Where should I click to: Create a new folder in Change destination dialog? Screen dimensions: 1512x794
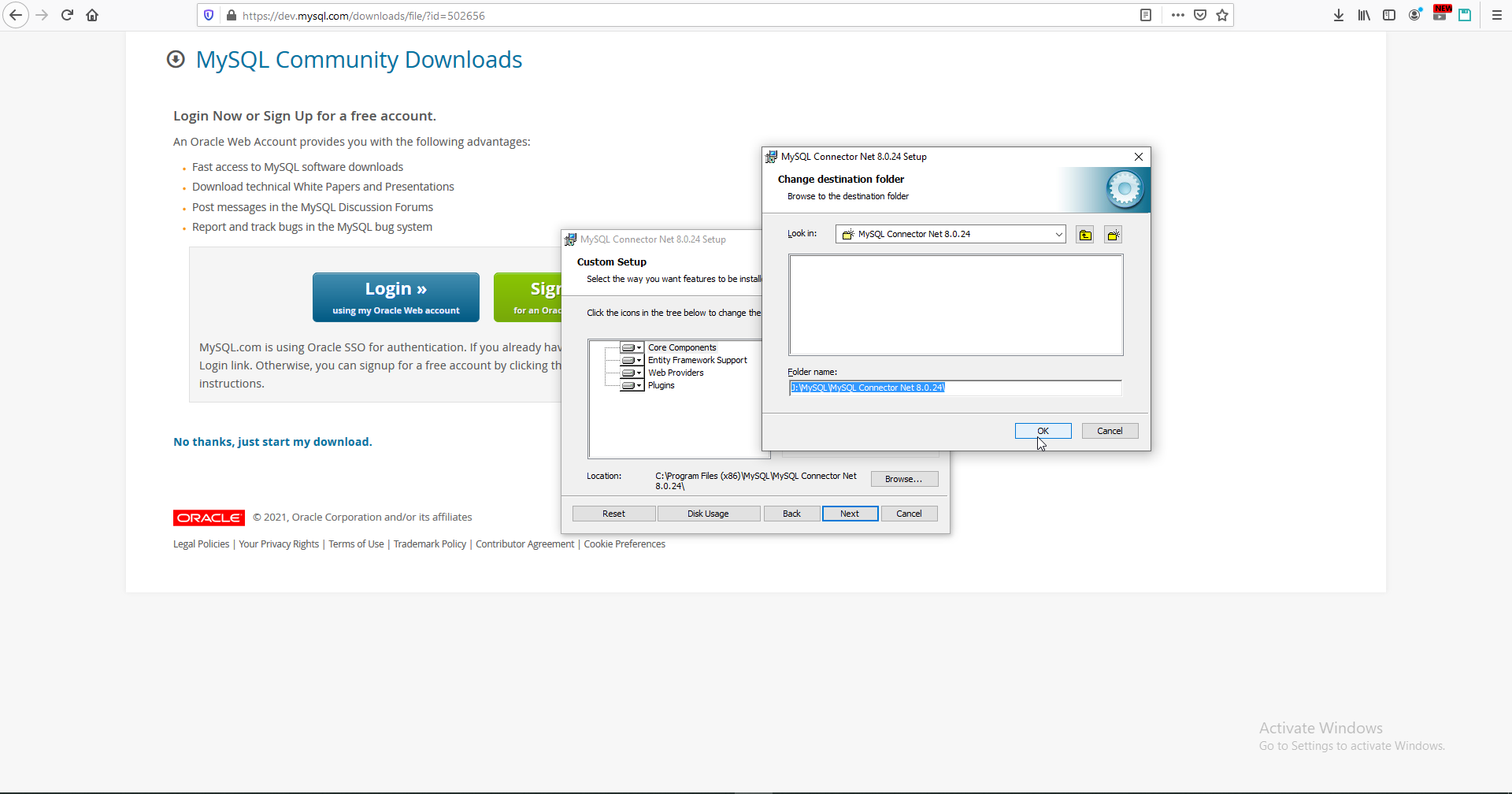(x=1113, y=235)
